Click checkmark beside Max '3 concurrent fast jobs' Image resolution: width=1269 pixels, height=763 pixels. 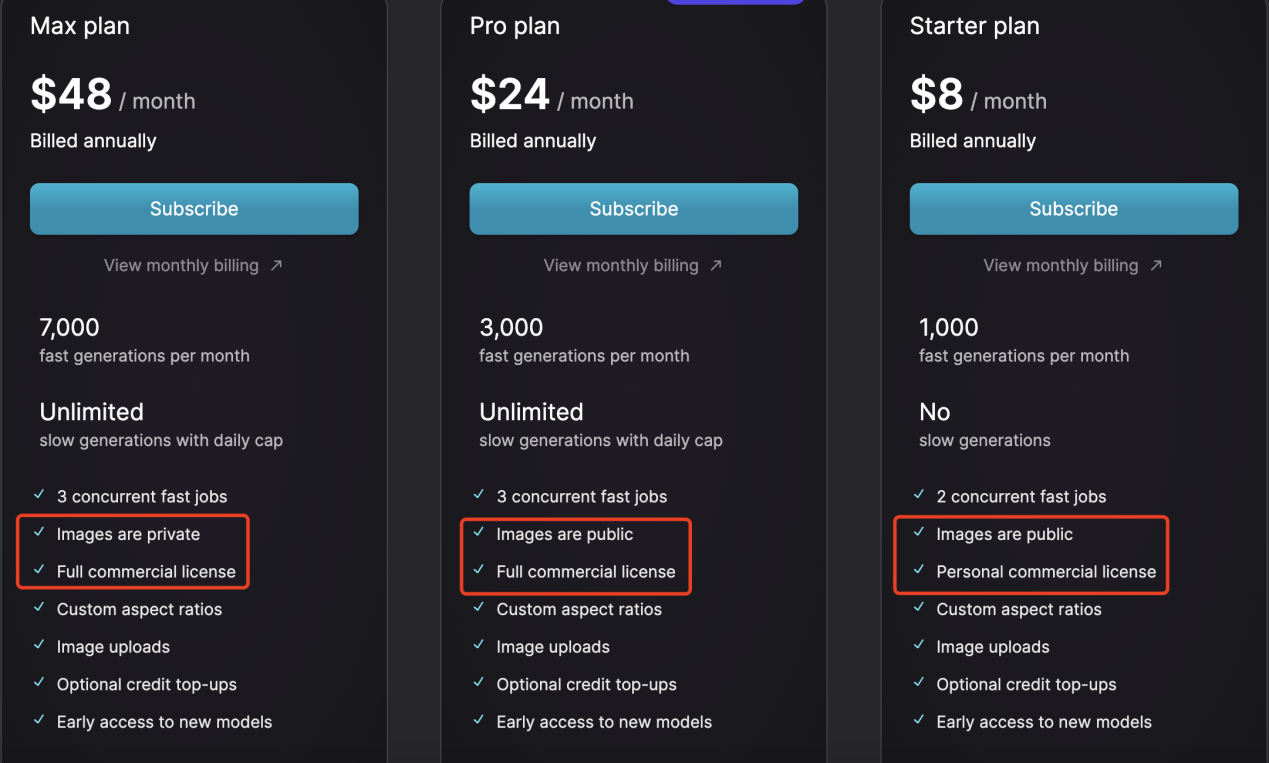point(39,495)
